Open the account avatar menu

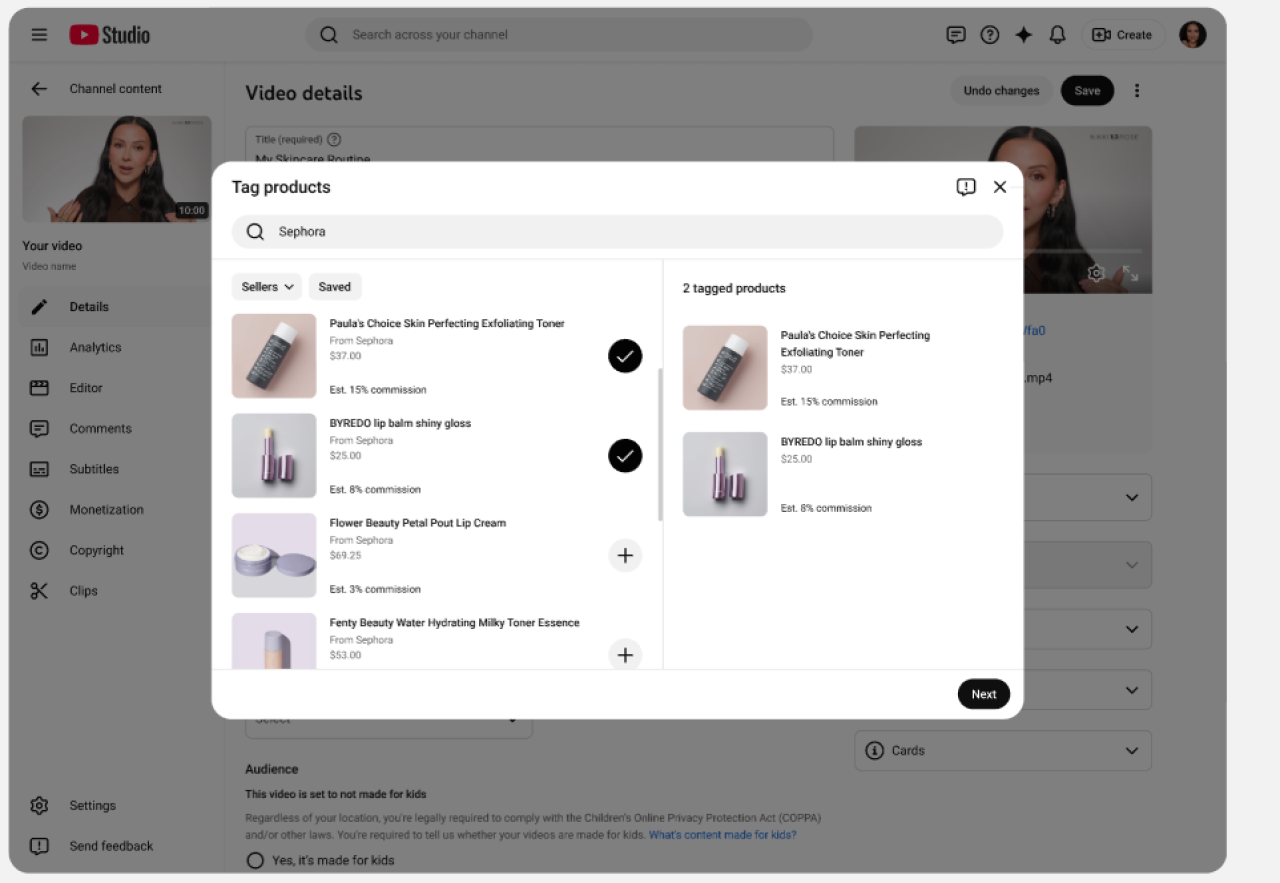click(1193, 35)
